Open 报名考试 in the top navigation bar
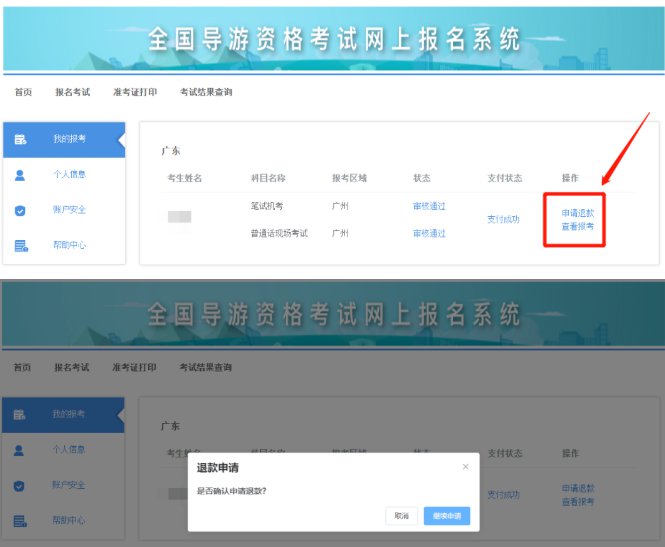 [x=72, y=92]
